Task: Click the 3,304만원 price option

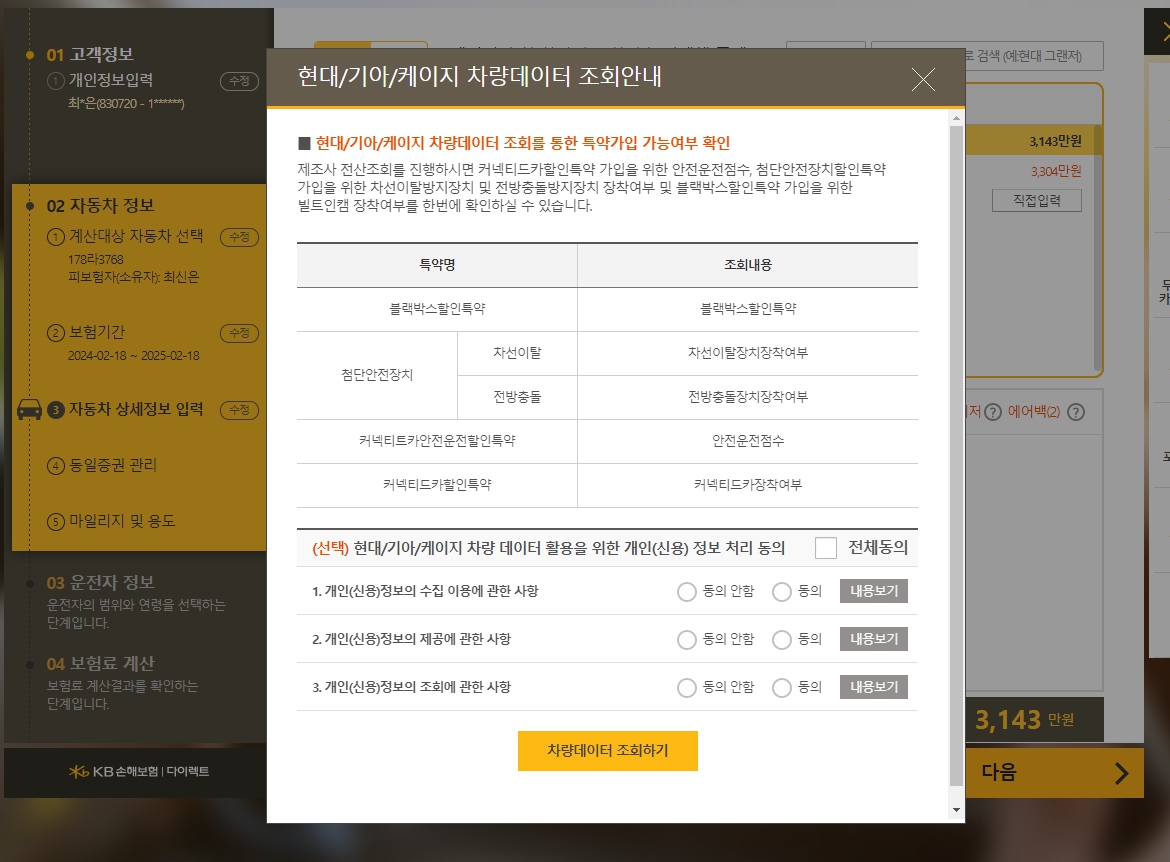Action: pyautogui.click(x=1056, y=171)
